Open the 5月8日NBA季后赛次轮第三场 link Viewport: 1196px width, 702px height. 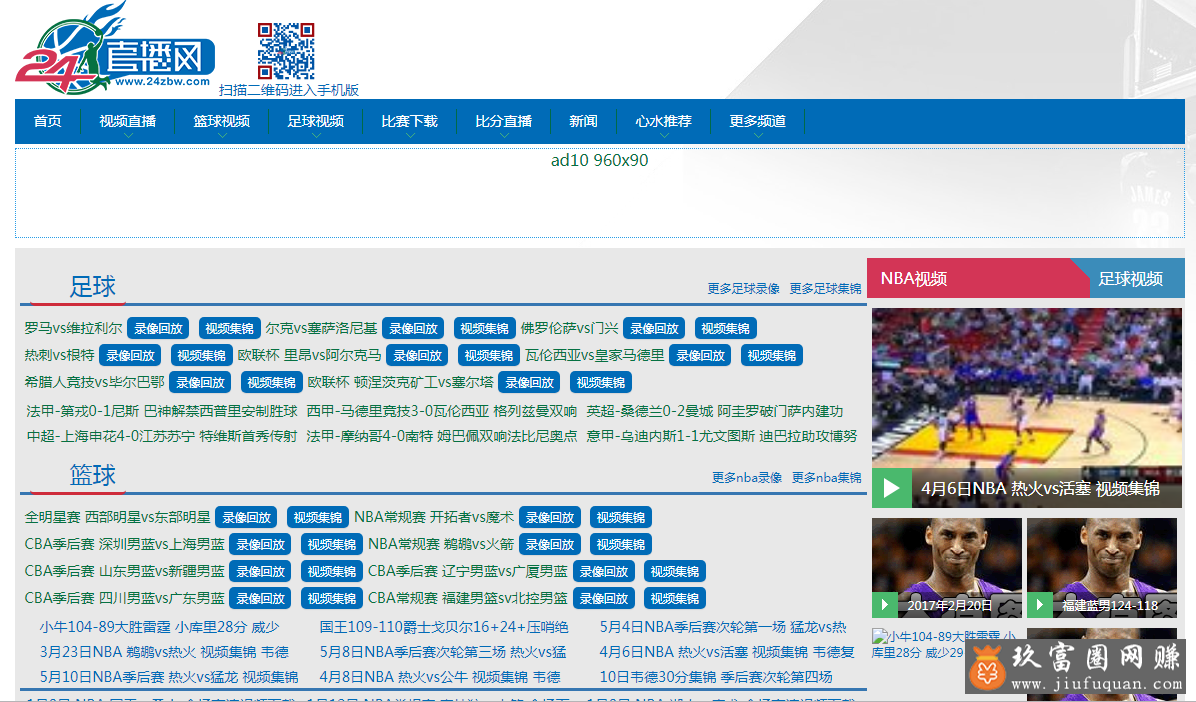point(443,652)
